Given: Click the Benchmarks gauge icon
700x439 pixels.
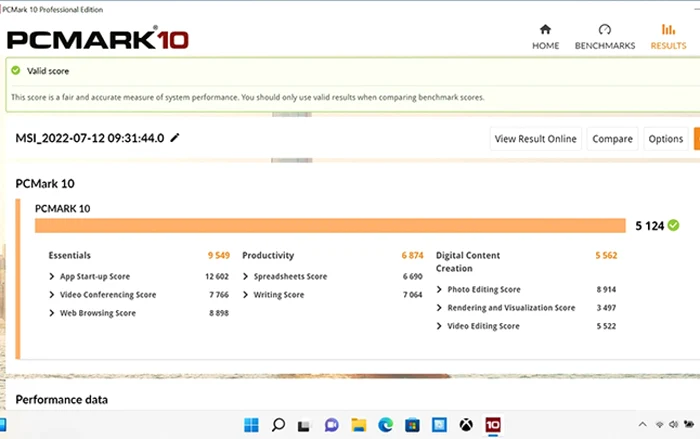Looking at the screenshot, I should pos(604,29).
